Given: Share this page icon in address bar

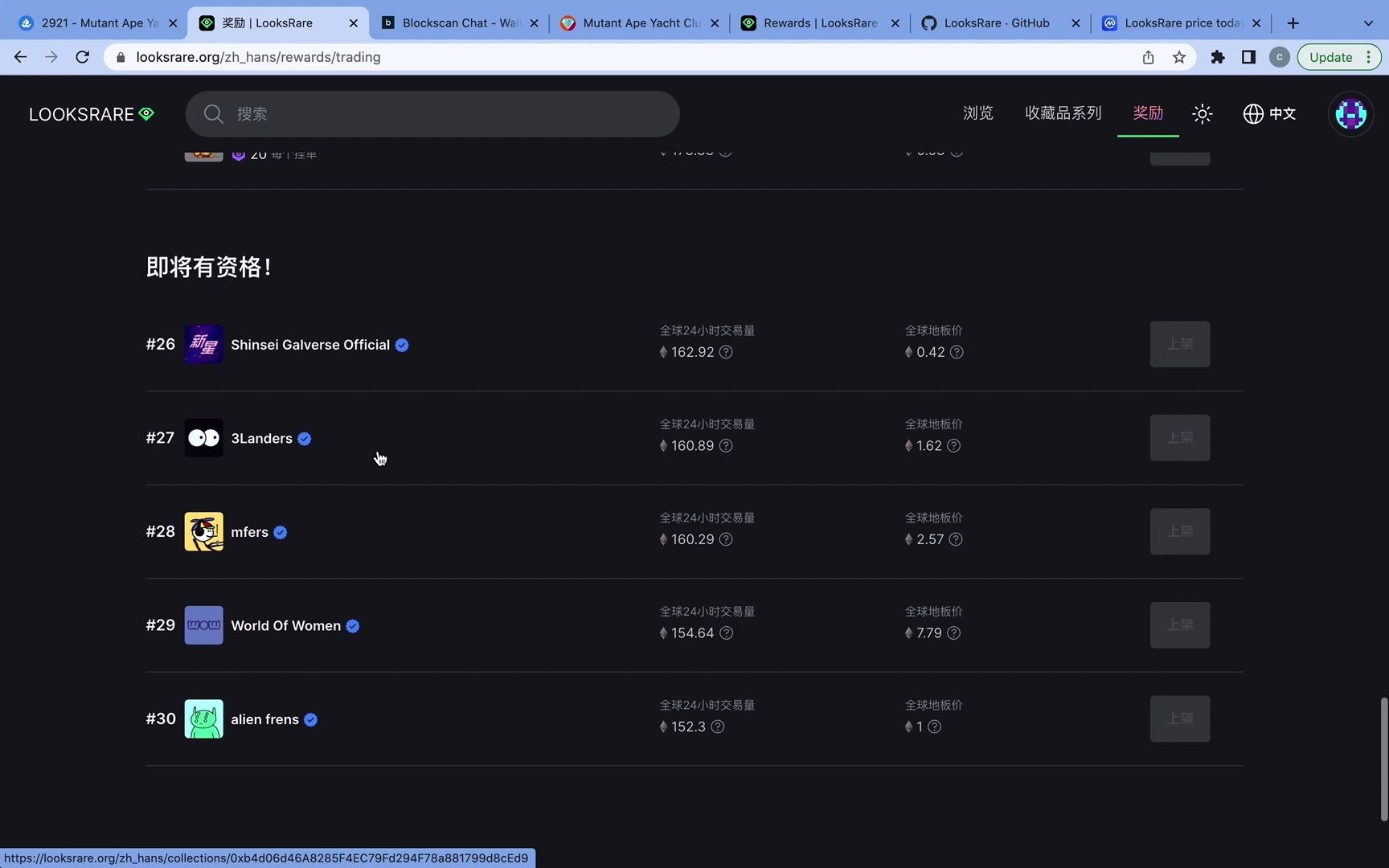Looking at the screenshot, I should pyautogui.click(x=1148, y=57).
